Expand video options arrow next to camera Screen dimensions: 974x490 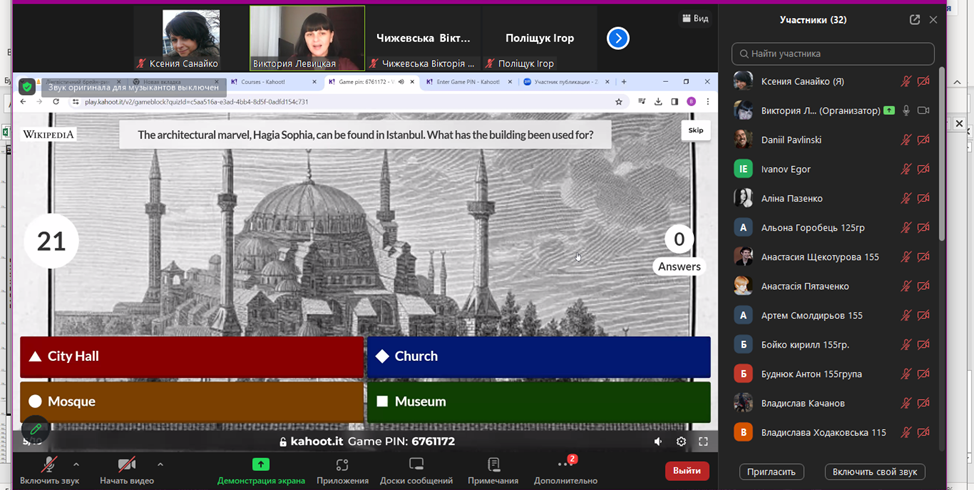pos(160,464)
